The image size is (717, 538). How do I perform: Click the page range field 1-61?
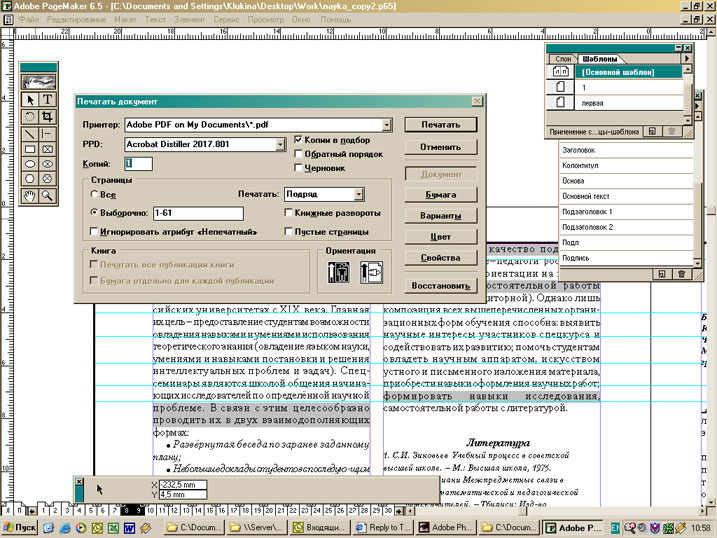(x=198, y=213)
